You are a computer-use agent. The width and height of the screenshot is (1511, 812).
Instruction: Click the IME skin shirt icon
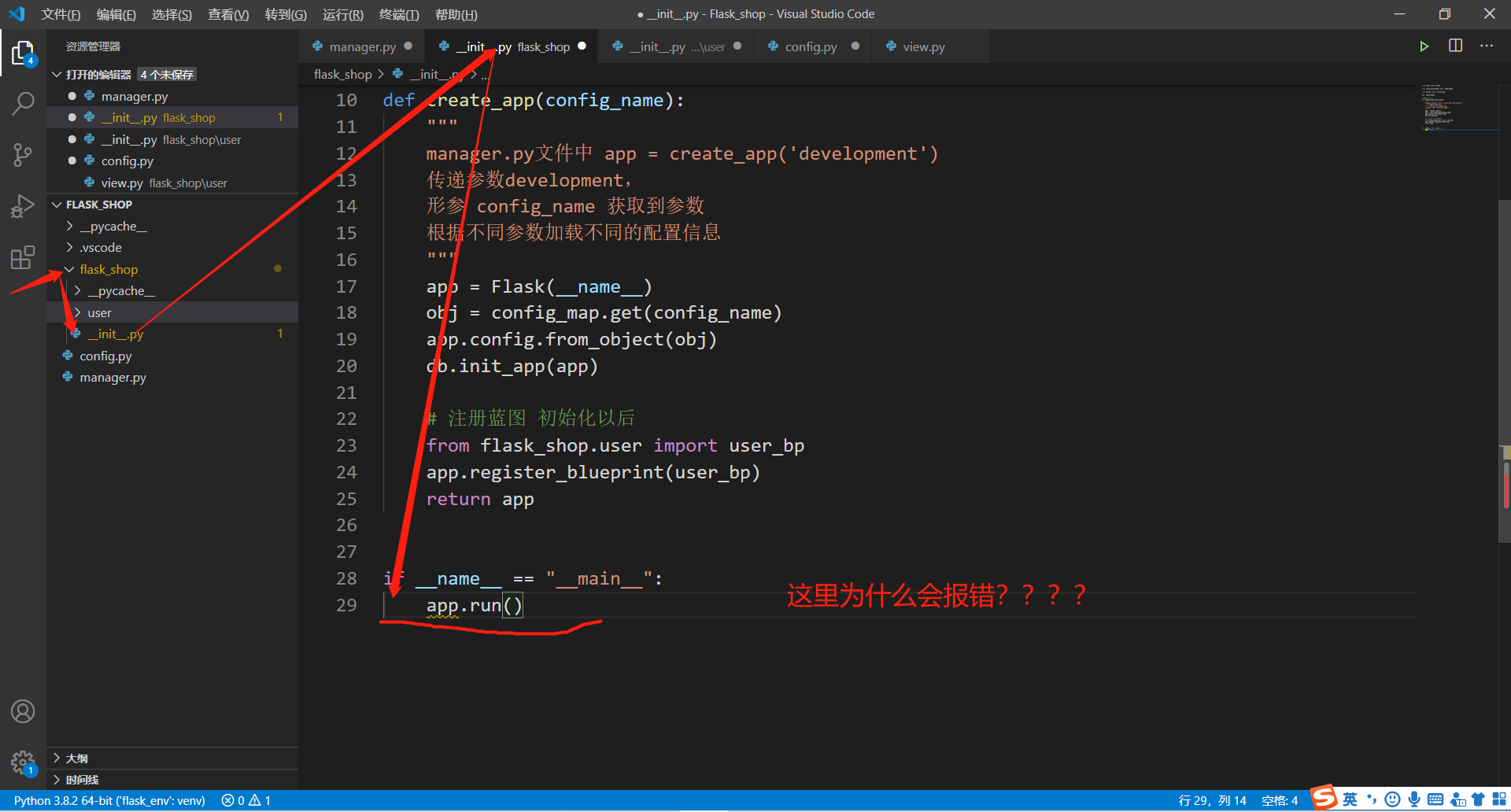pos(1478,799)
